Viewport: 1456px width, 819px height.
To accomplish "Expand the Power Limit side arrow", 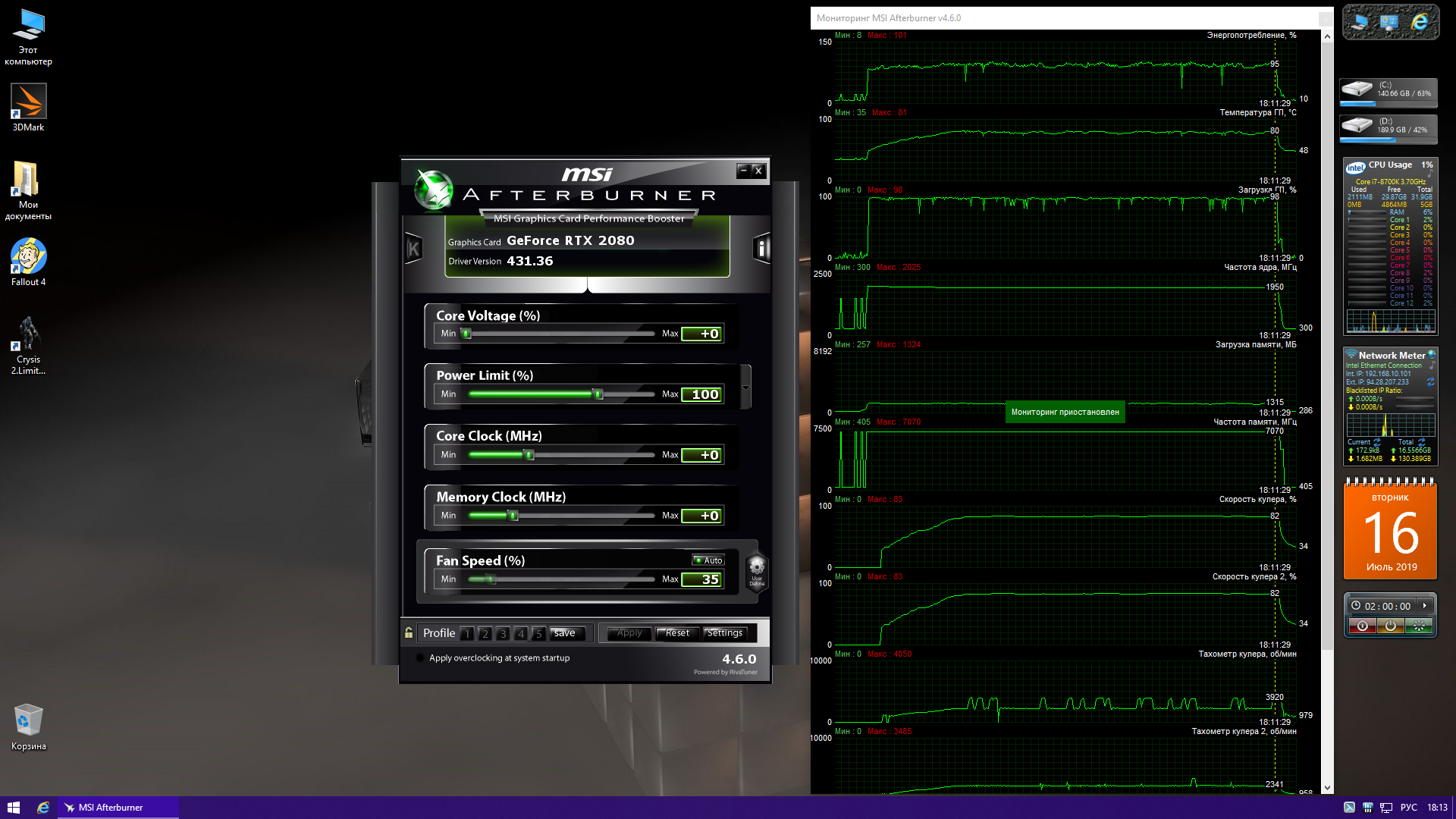I will click(x=745, y=388).
